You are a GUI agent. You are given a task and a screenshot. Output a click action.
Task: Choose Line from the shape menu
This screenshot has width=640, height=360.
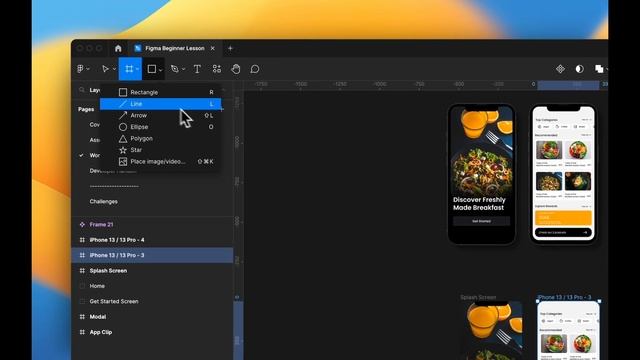click(x=160, y=104)
